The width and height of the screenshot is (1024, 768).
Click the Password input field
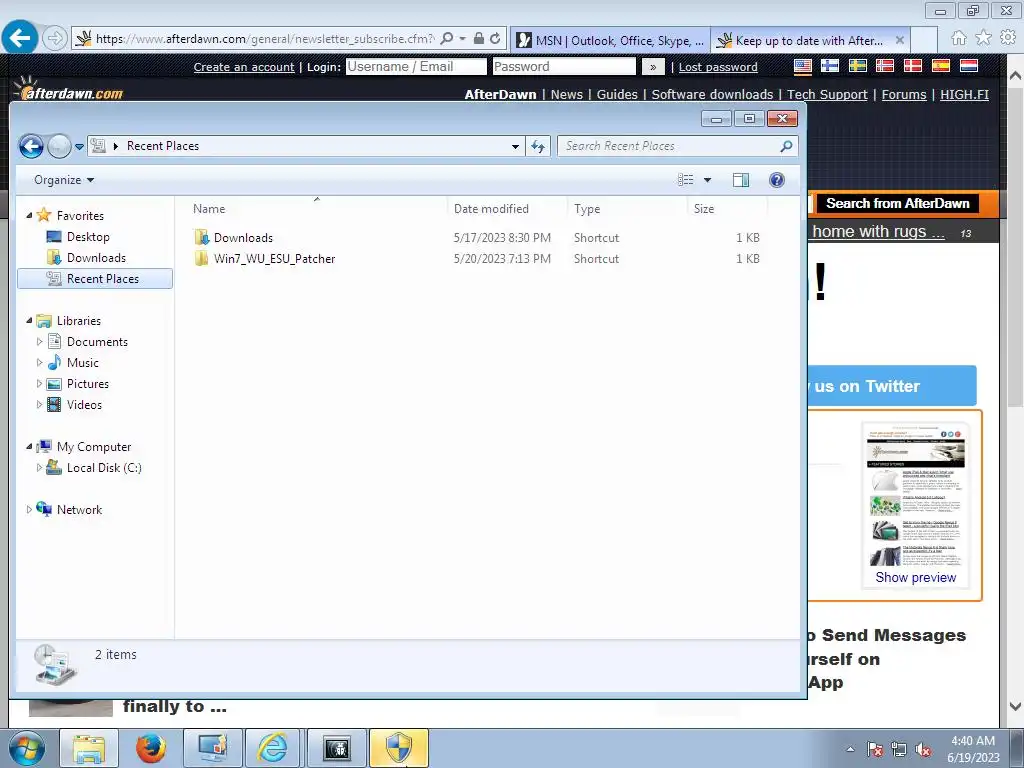pyautogui.click(x=564, y=67)
